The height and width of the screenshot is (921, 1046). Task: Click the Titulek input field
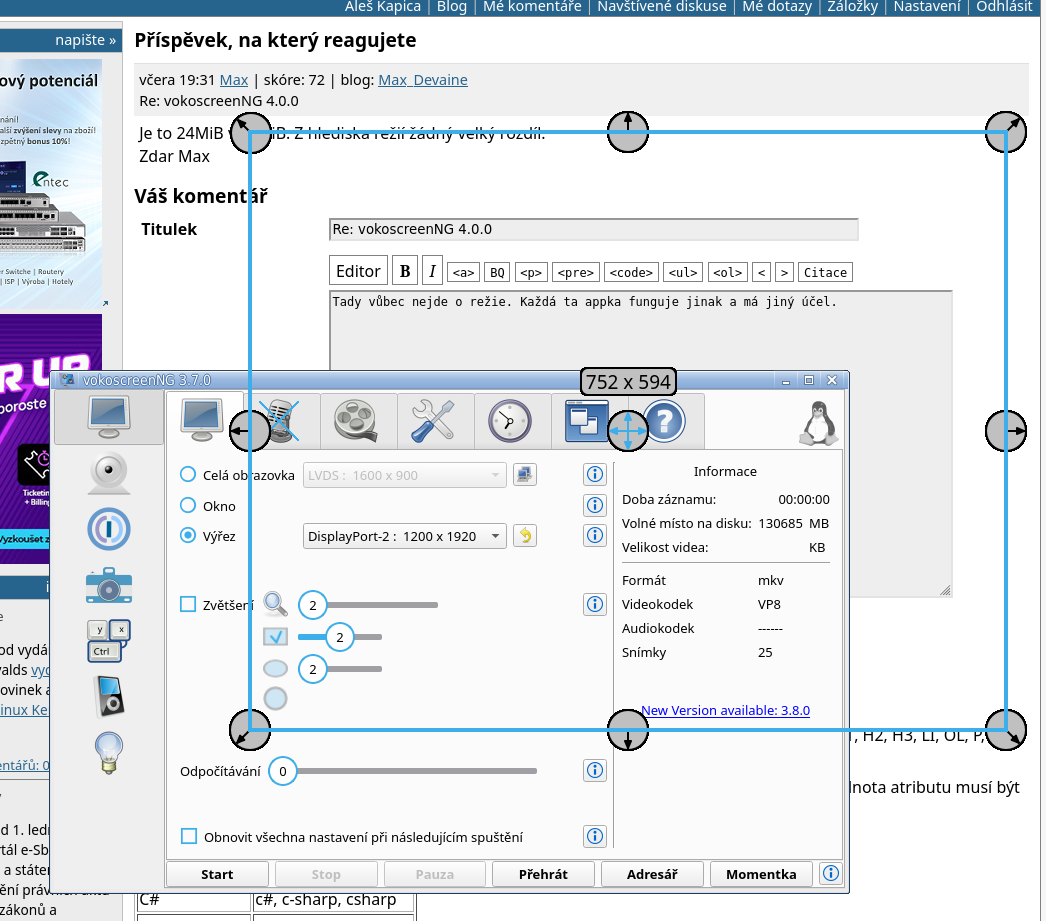coord(594,229)
